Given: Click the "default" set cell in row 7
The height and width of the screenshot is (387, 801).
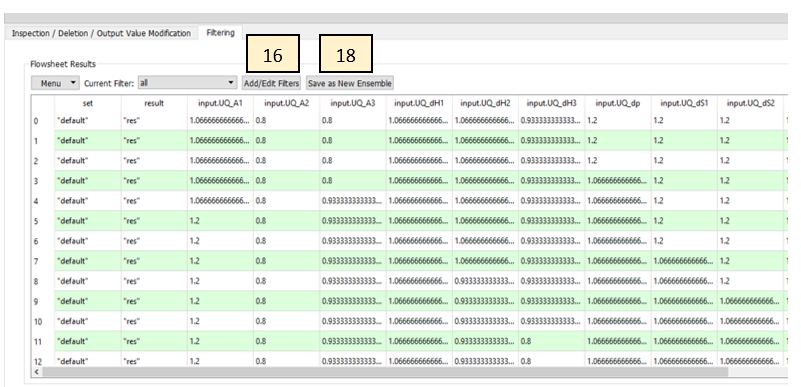Looking at the screenshot, I should 88,261.
